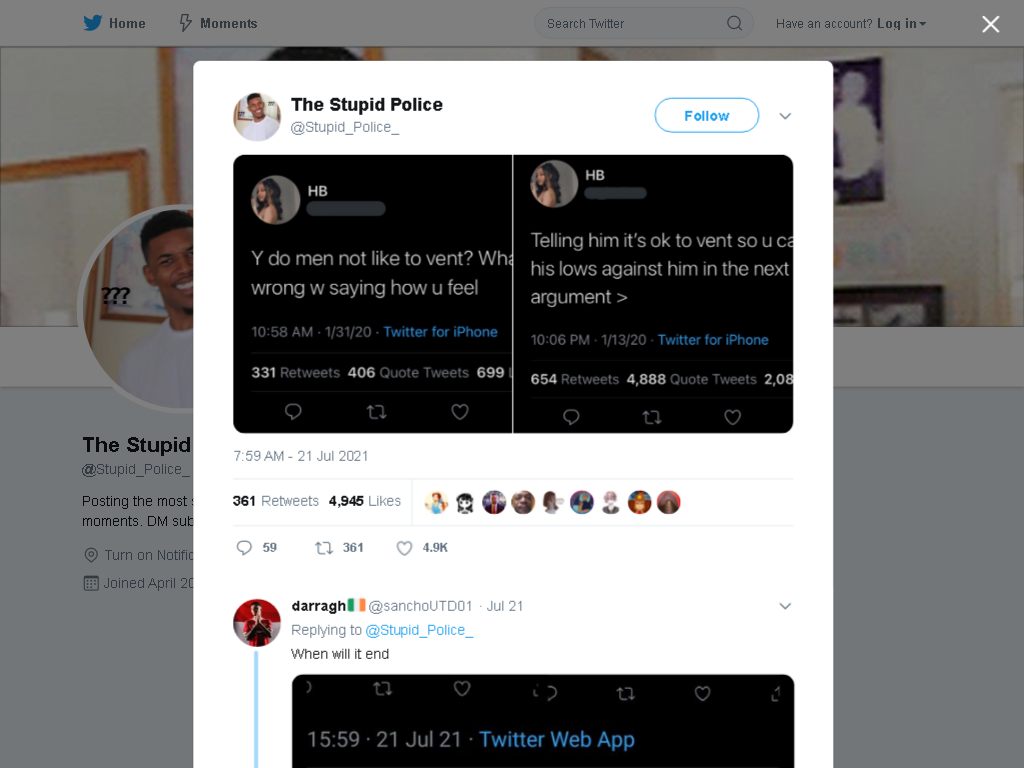View the 361 Retweets list
The image size is (1024, 768).
276,501
